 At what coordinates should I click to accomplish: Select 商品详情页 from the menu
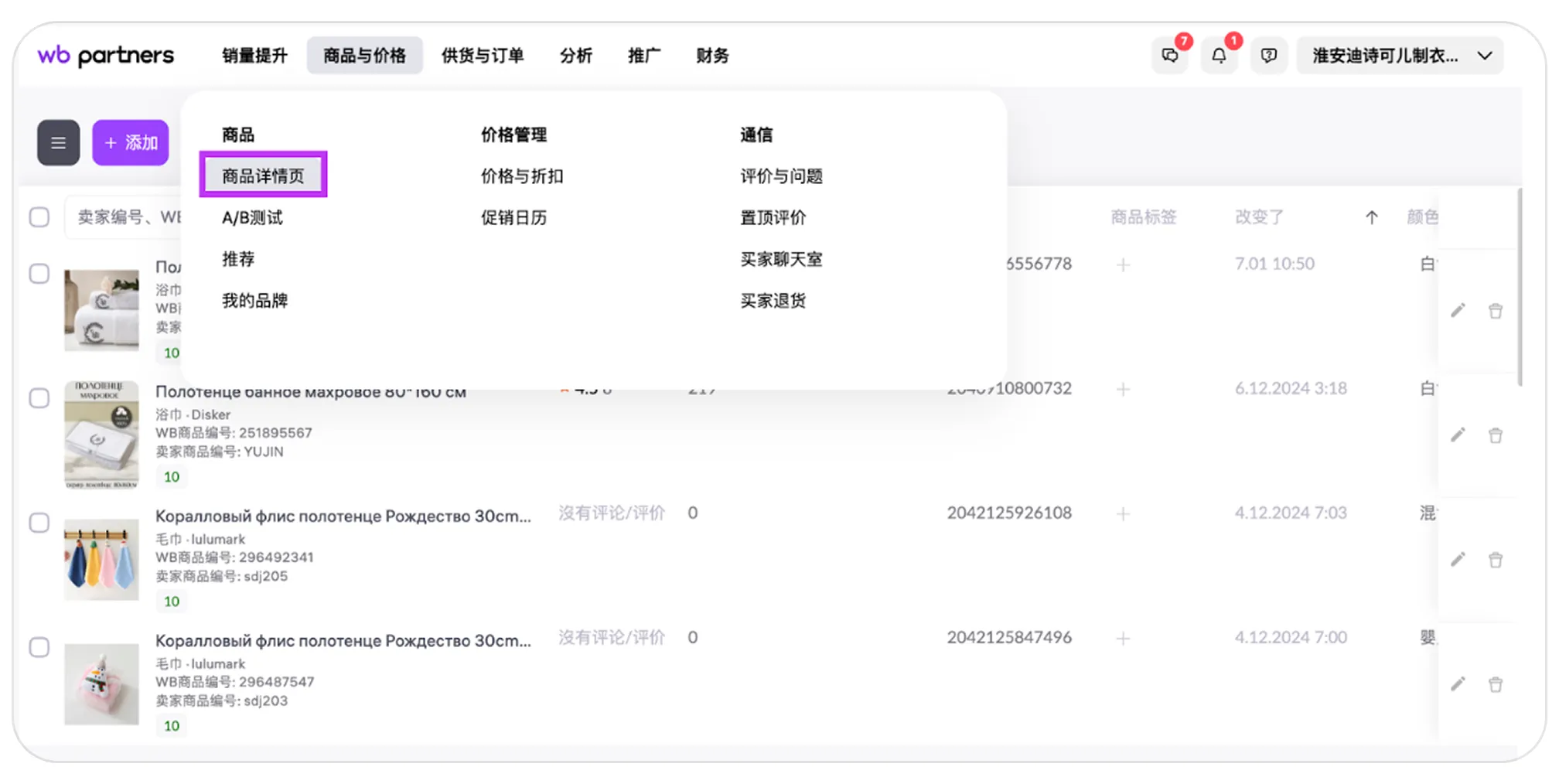[x=263, y=176]
